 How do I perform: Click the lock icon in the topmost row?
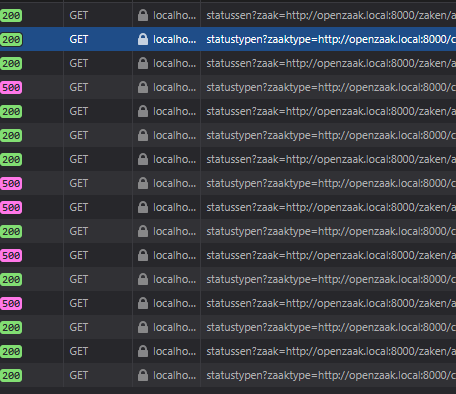(x=143, y=15)
